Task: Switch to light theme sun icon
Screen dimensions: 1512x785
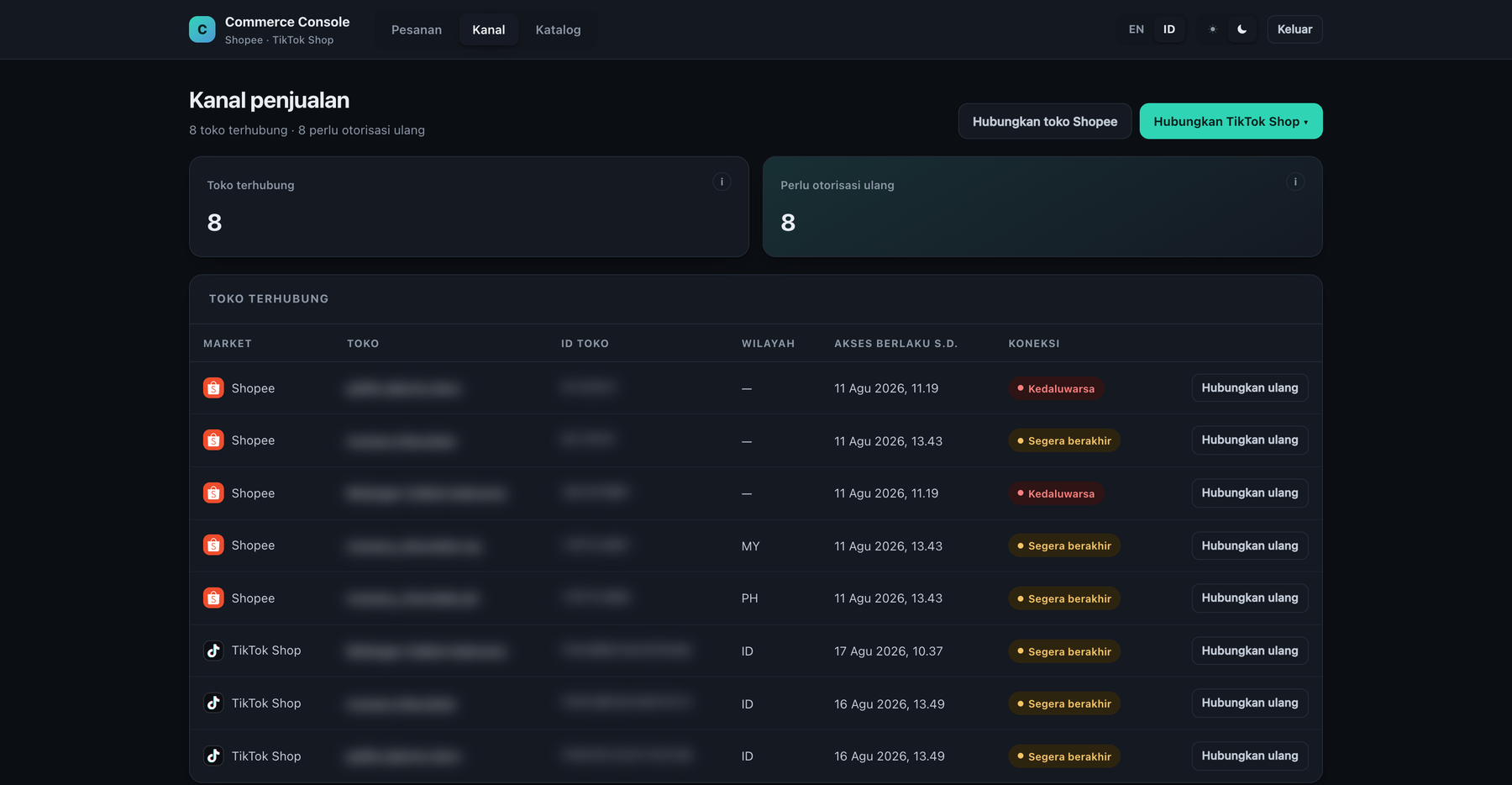Action: point(1212,29)
